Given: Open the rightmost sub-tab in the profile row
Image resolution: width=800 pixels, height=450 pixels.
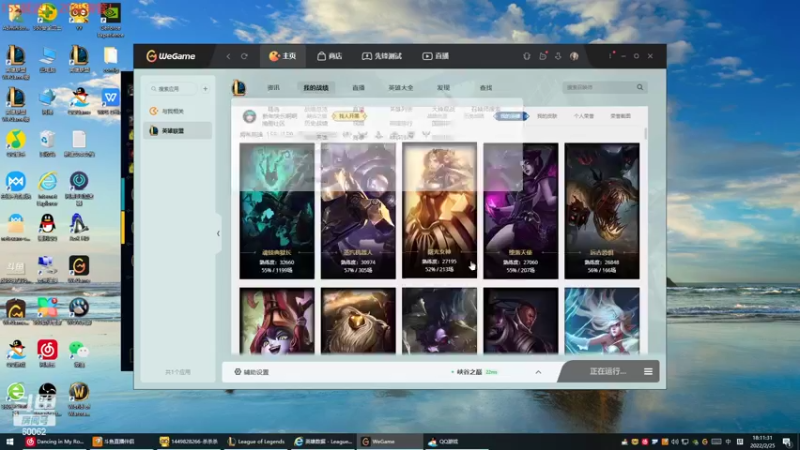Looking at the screenshot, I should (620, 116).
